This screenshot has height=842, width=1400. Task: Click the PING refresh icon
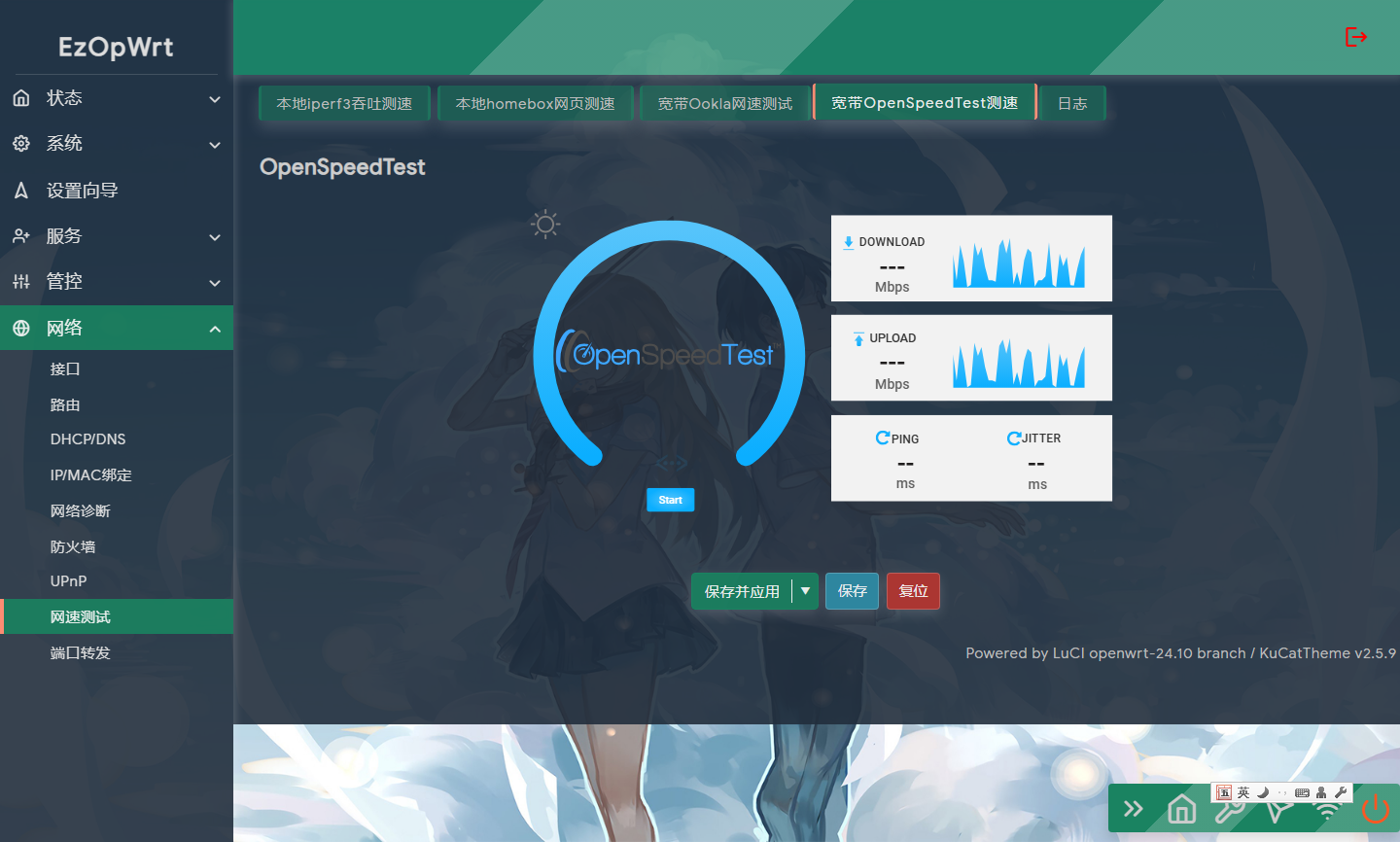click(883, 438)
